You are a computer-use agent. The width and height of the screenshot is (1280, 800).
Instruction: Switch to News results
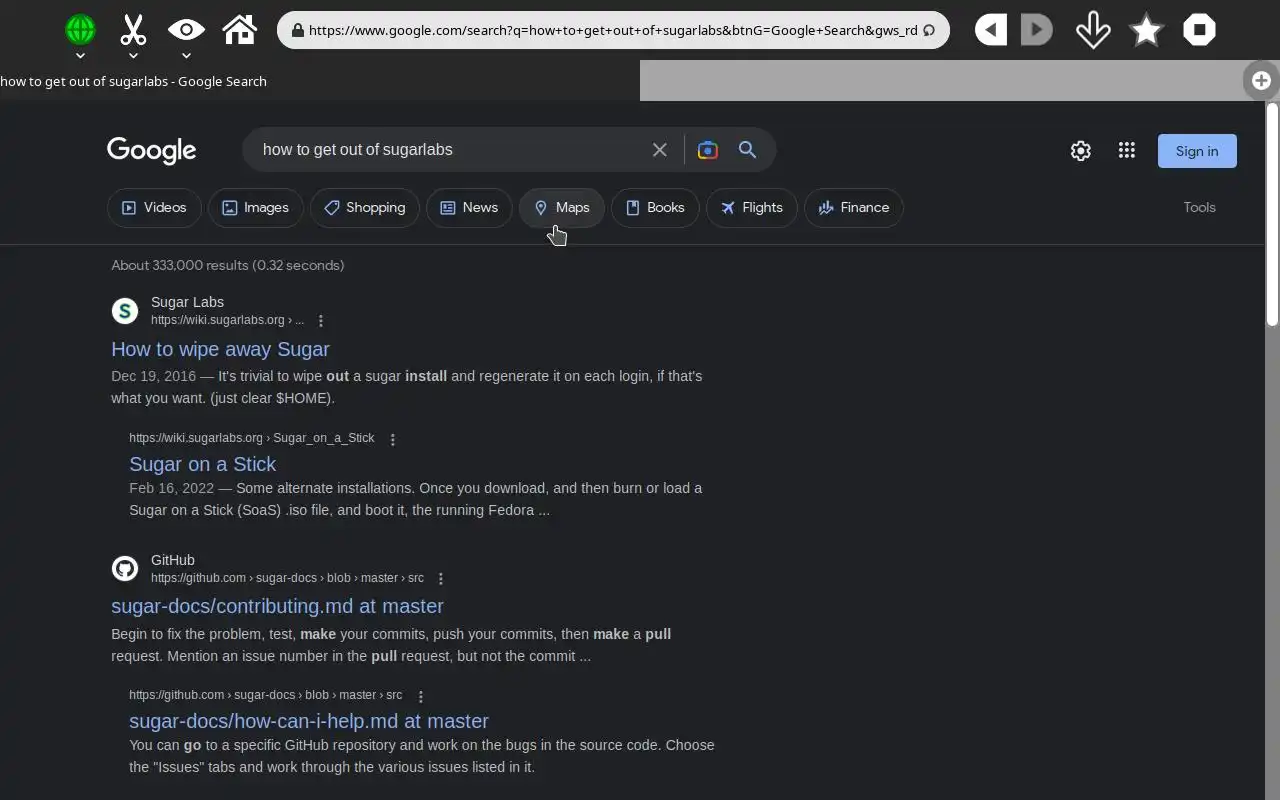469,208
